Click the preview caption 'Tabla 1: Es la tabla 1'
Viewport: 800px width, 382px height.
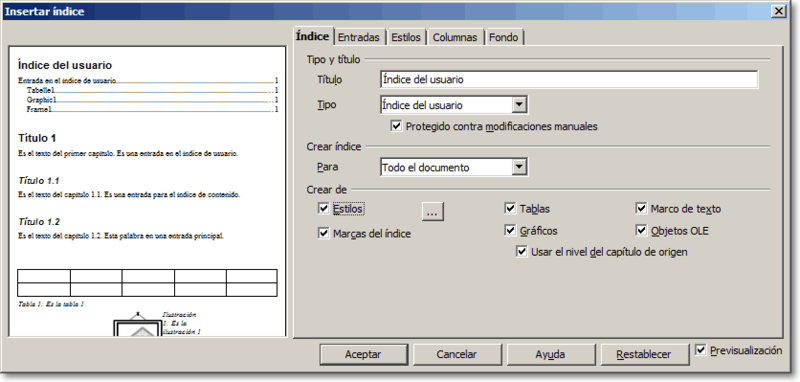click(51, 304)
